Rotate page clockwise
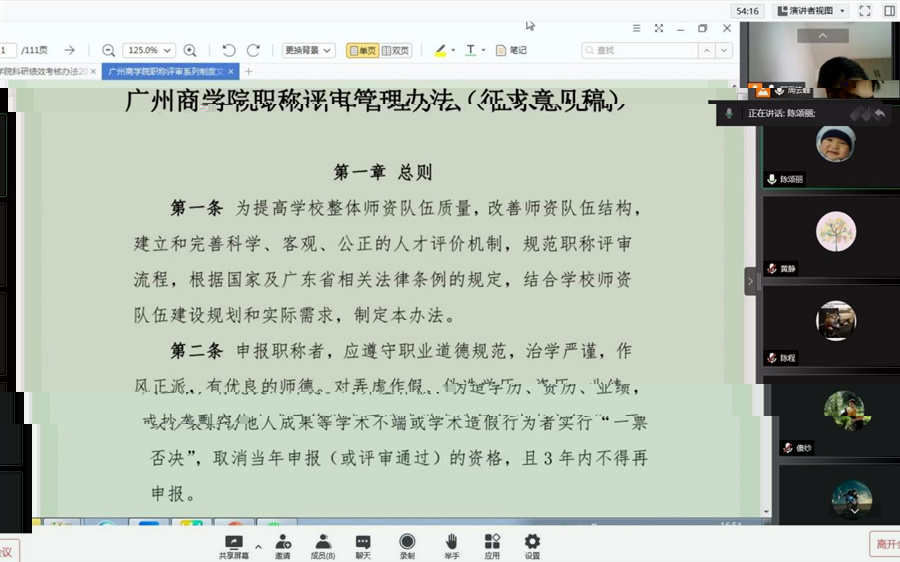Screen dimensions: 900x562 253,51
